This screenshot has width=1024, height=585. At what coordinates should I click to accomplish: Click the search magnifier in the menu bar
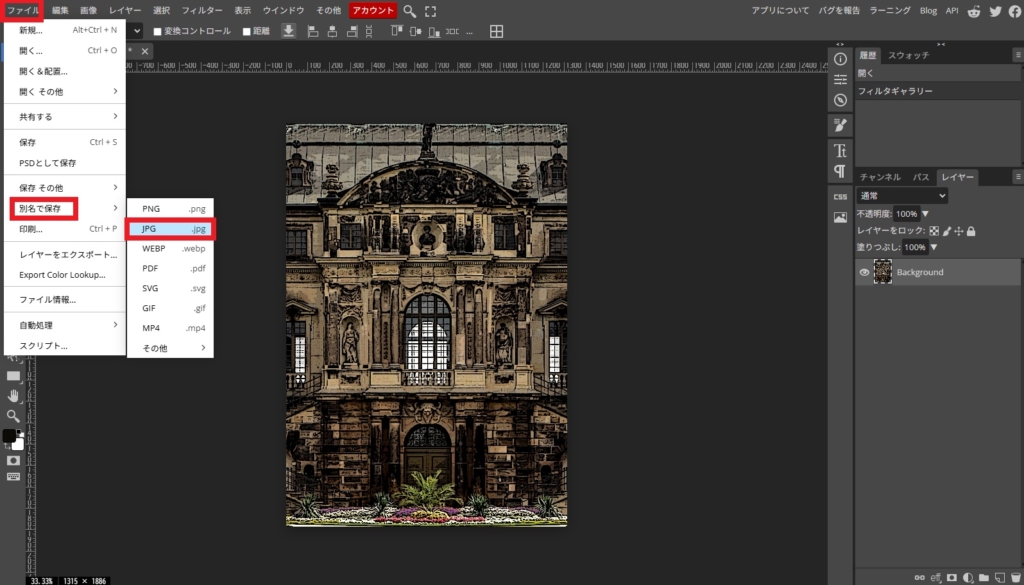(x=410, y=11)
